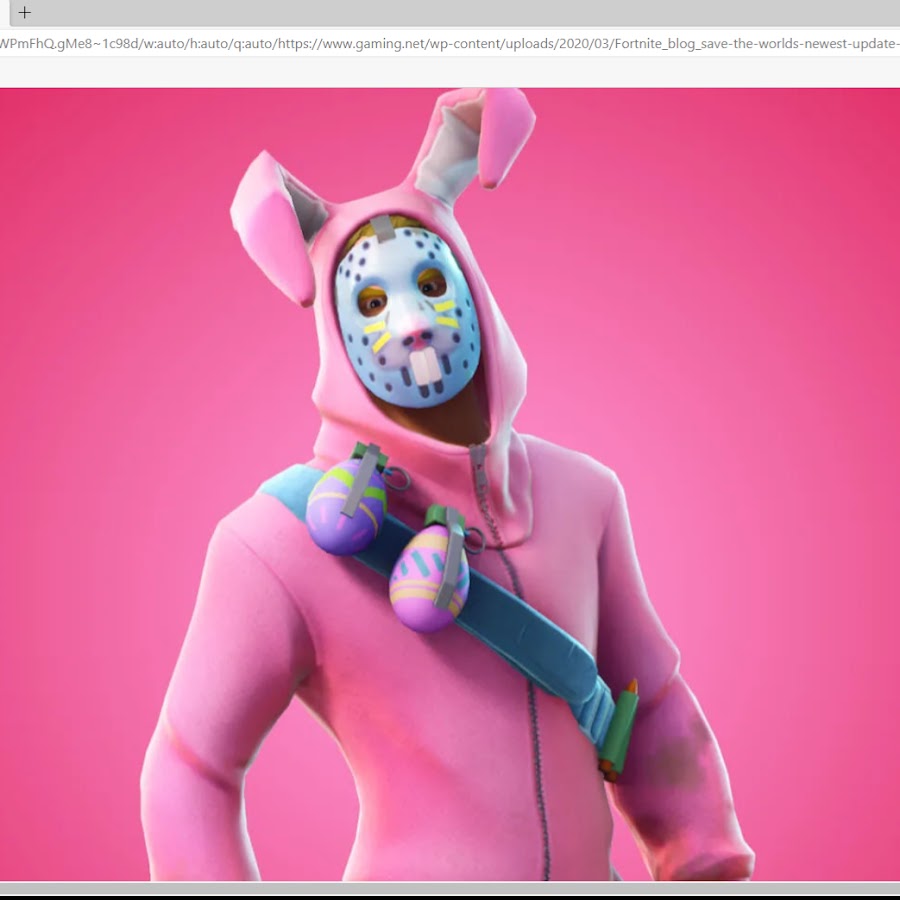Image resolution: width=900 pixels, height=900 pixels.
Task: Click the pink bunny Fortnite image
Action: point(450,484)
